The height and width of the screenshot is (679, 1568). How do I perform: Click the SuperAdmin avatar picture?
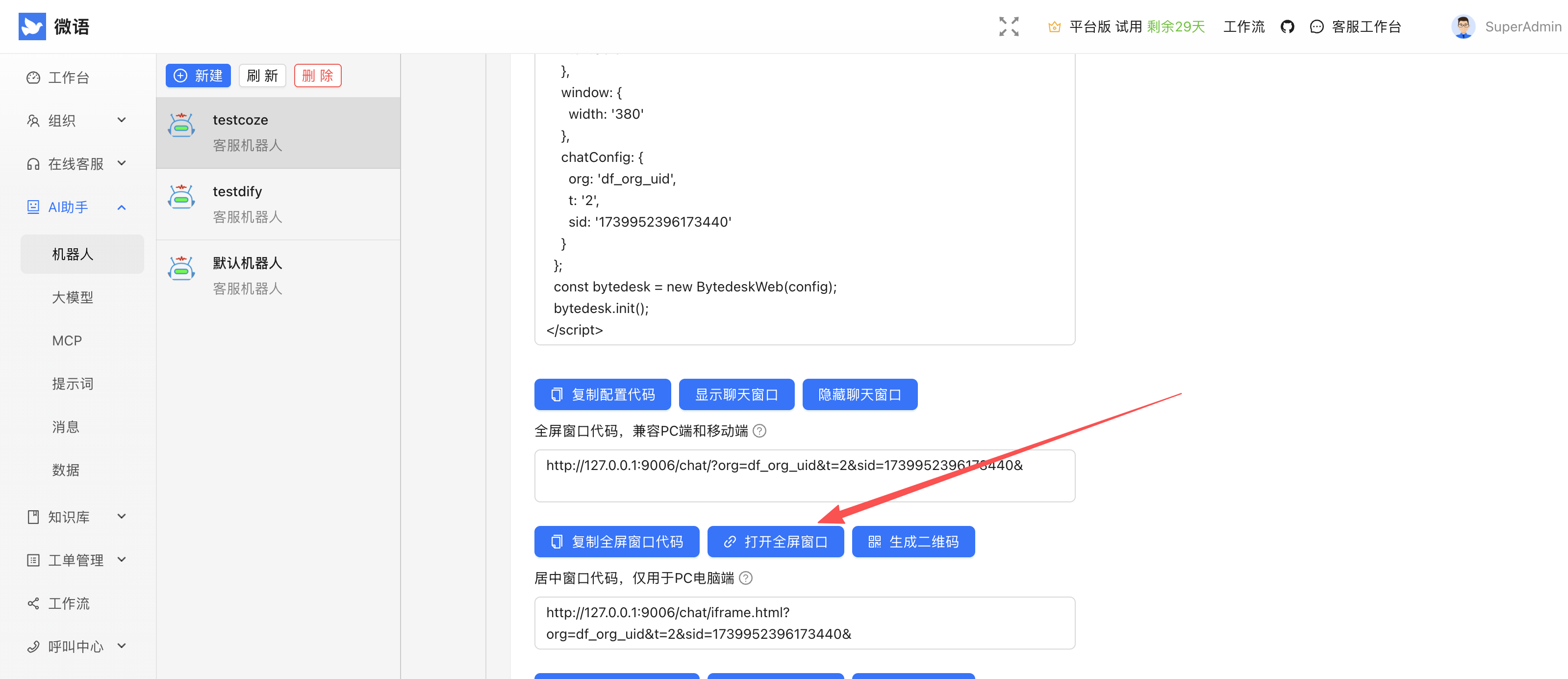pos(1463,27)
